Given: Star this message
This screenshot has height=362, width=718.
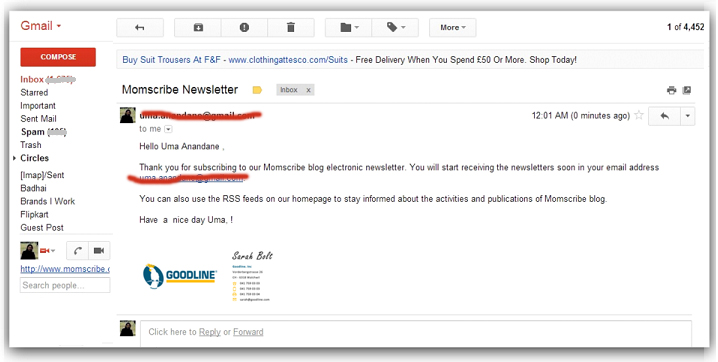Looking at the screenshot, I should click(x=639, y=115).
